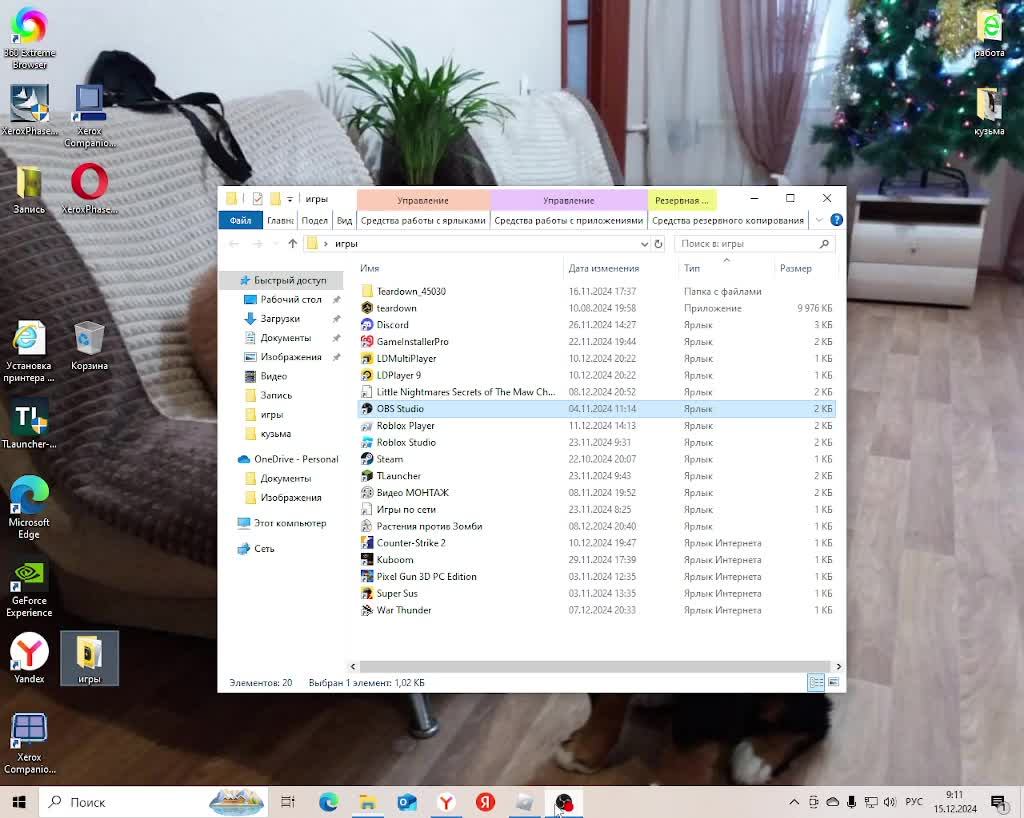Screen dimensions: 1024x818
Task: Click the Microsoft Edge desktop icon
Action: [29, 507]
